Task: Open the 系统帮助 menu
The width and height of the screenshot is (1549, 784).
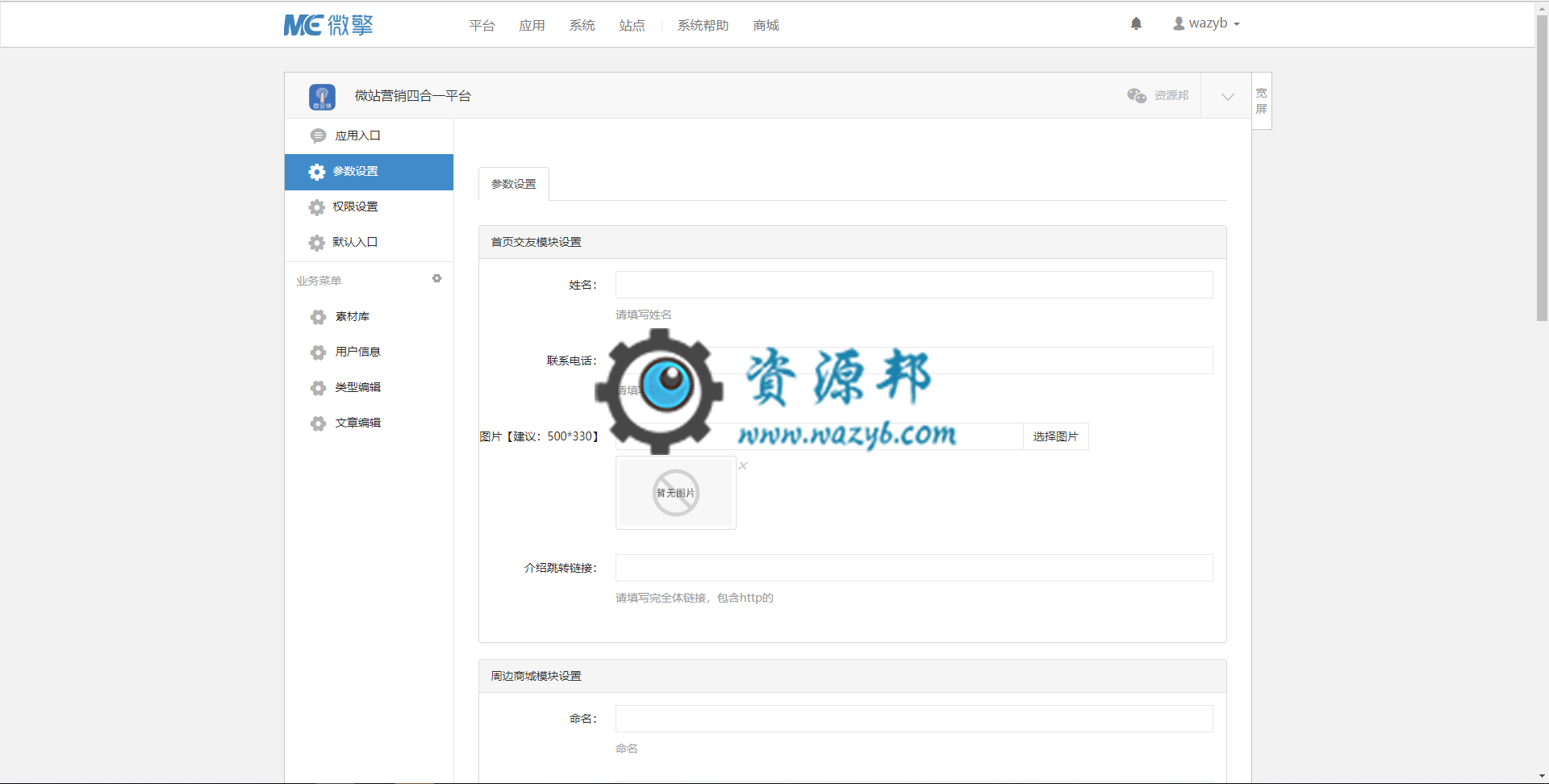Action: click(703, 26)
